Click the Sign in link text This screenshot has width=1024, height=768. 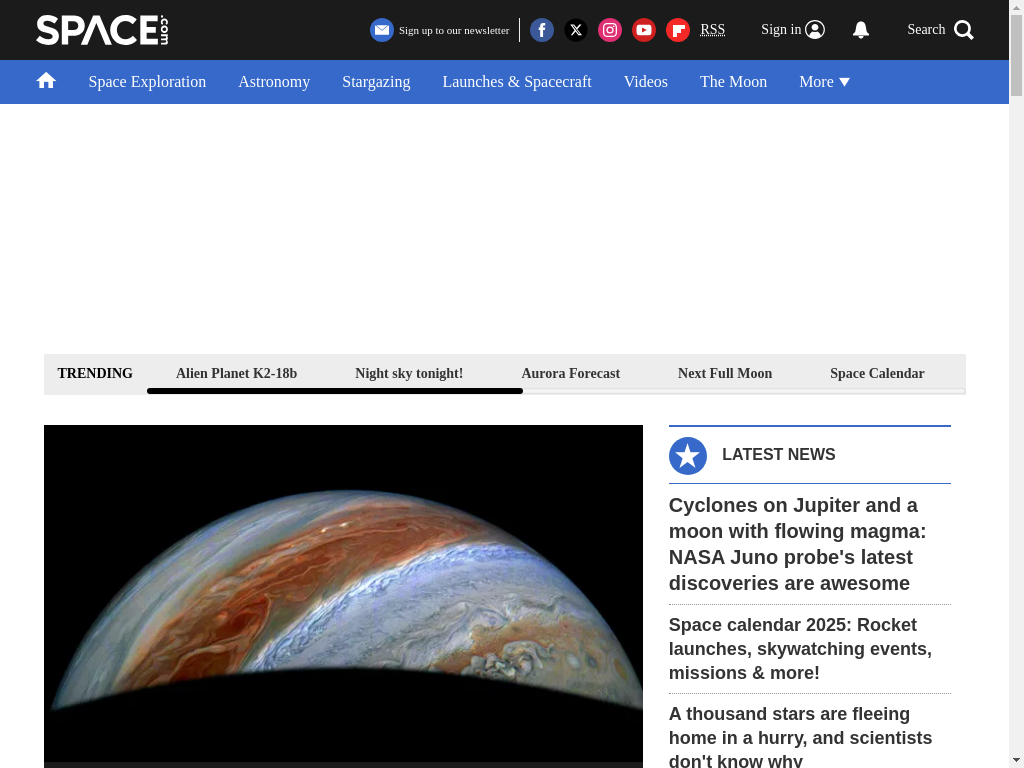(x=781, y=29)
